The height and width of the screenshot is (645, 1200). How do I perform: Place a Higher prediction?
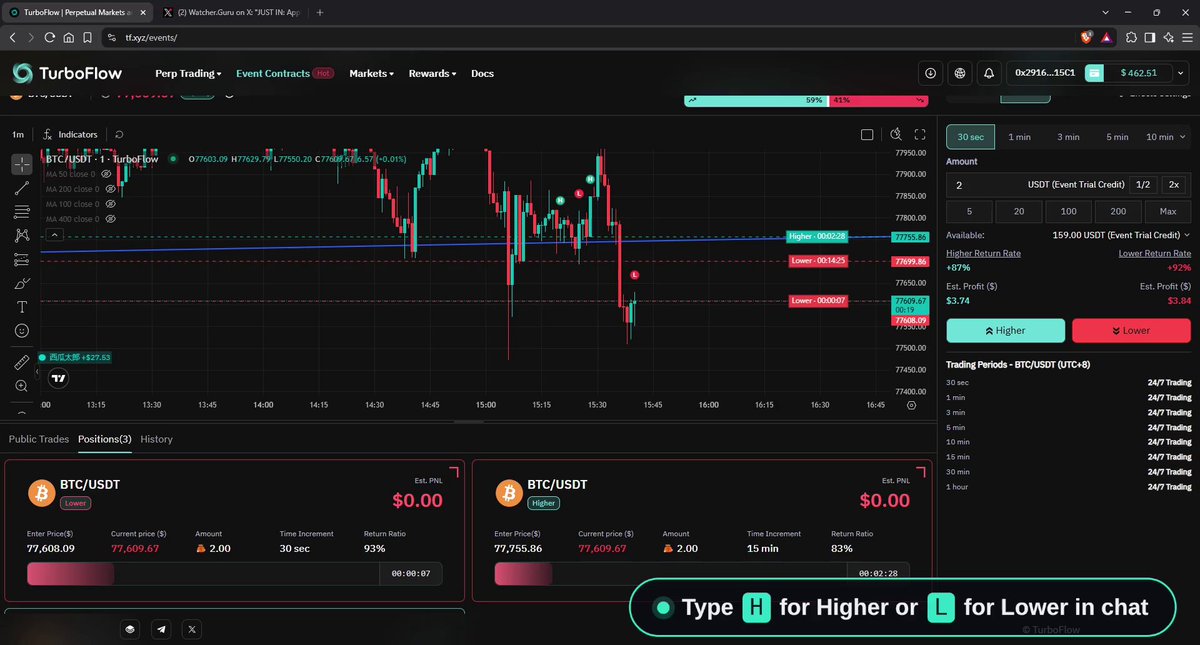pyautogui.click(x=1005, y=331)
